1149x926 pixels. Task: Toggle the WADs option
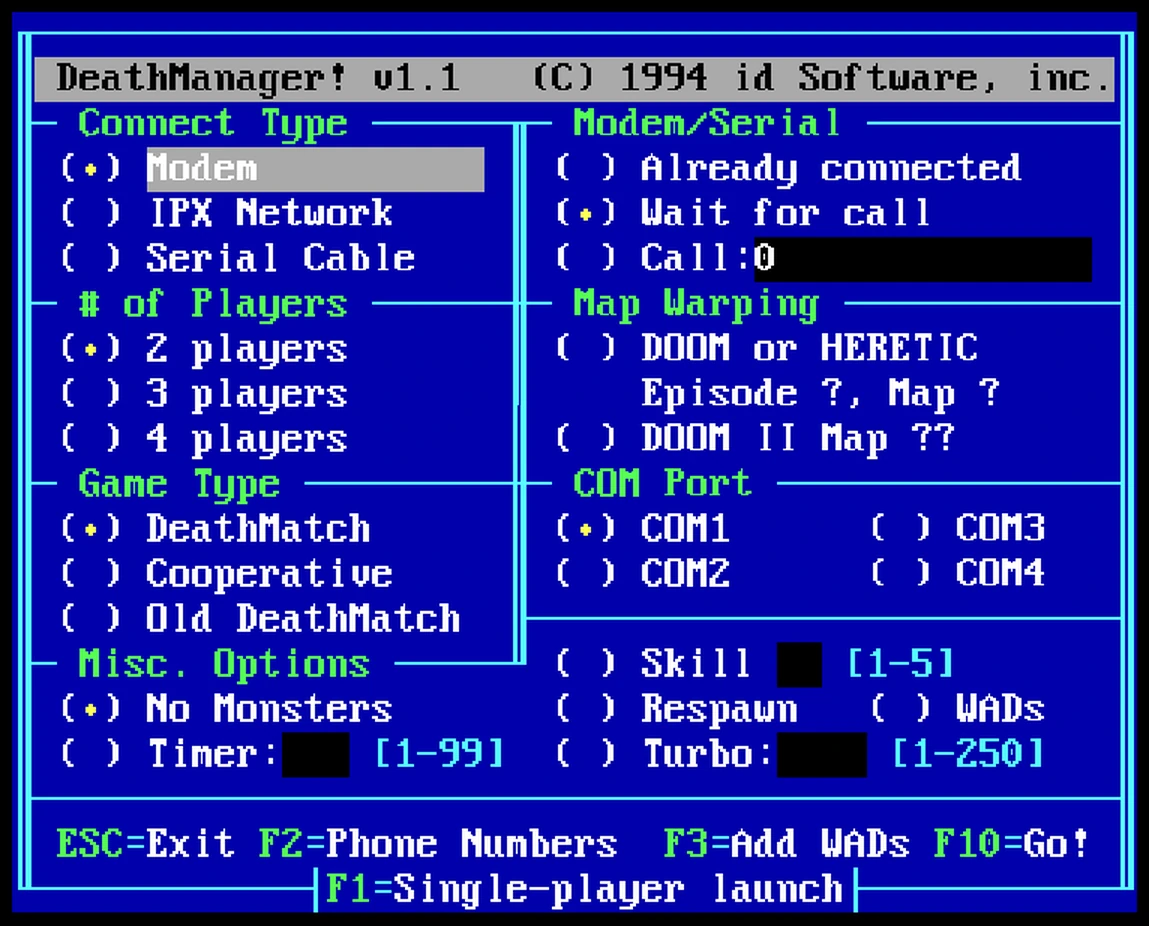pos(958,709)
